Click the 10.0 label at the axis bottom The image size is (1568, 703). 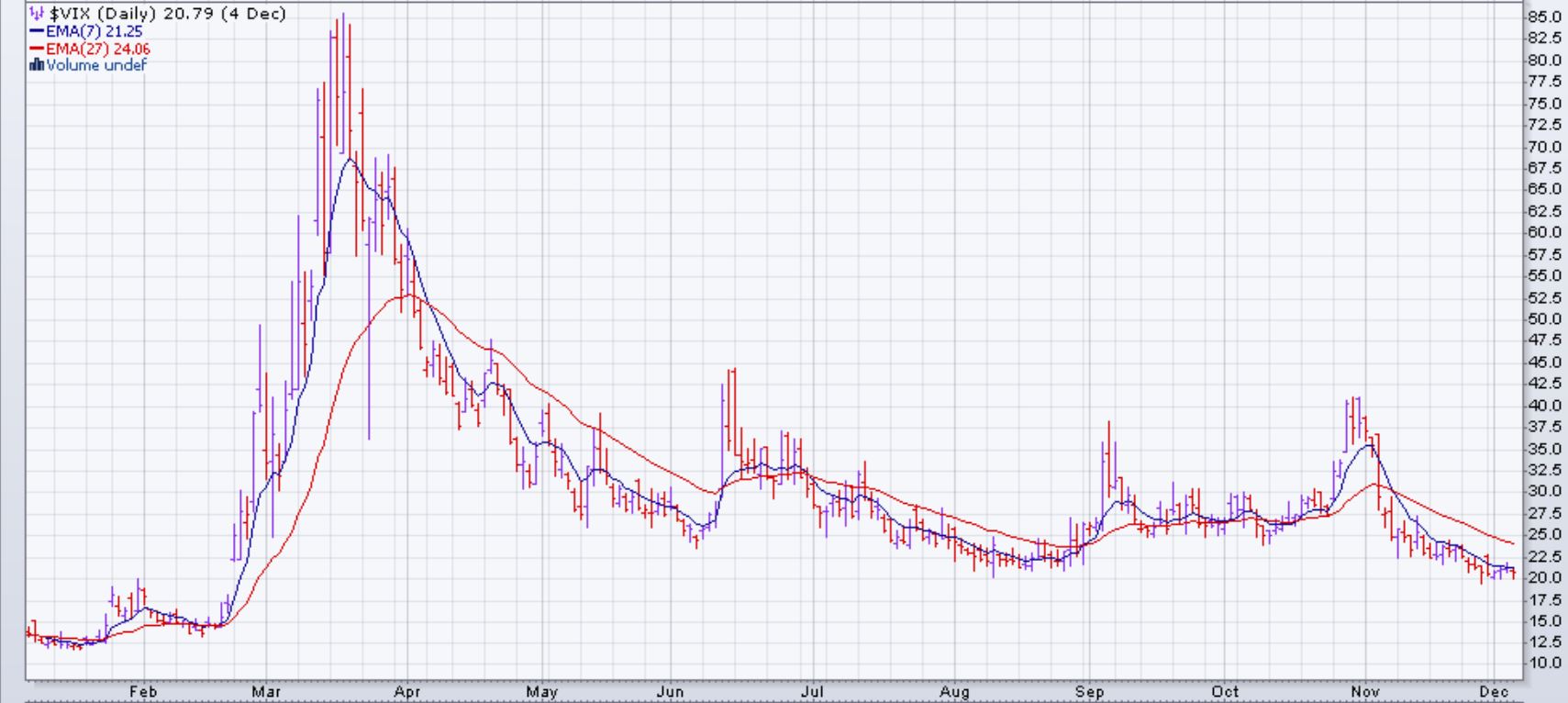coord(1543,663)
